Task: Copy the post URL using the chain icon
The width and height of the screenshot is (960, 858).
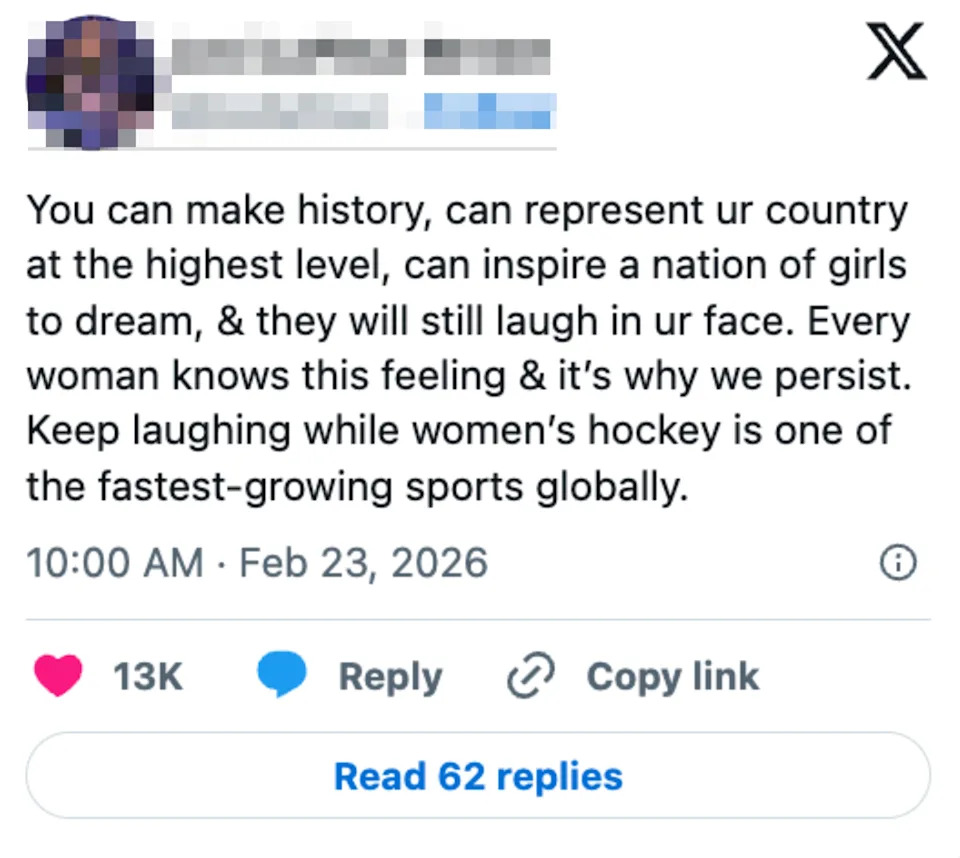Action: click(x=528, y=676)
